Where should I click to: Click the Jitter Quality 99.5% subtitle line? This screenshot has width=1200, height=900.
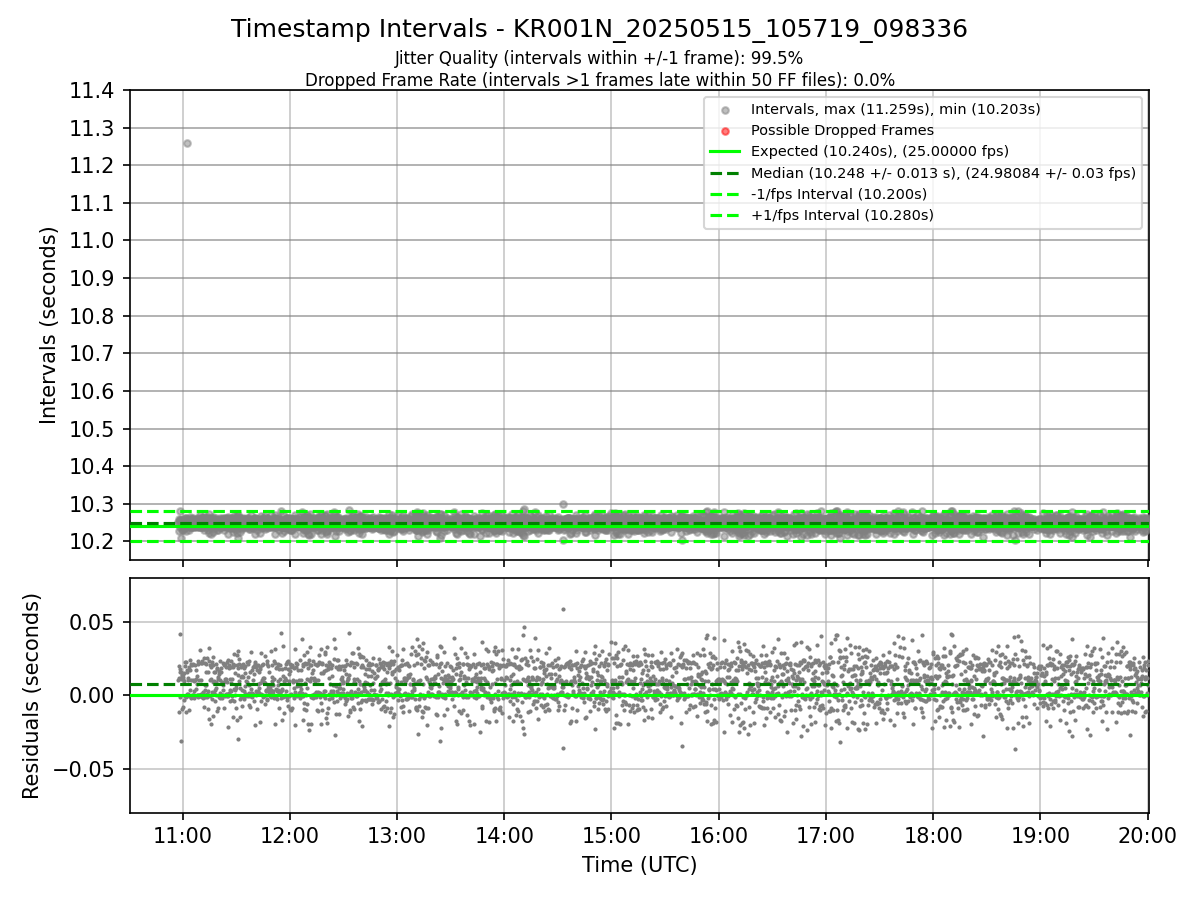click(599, 58)
